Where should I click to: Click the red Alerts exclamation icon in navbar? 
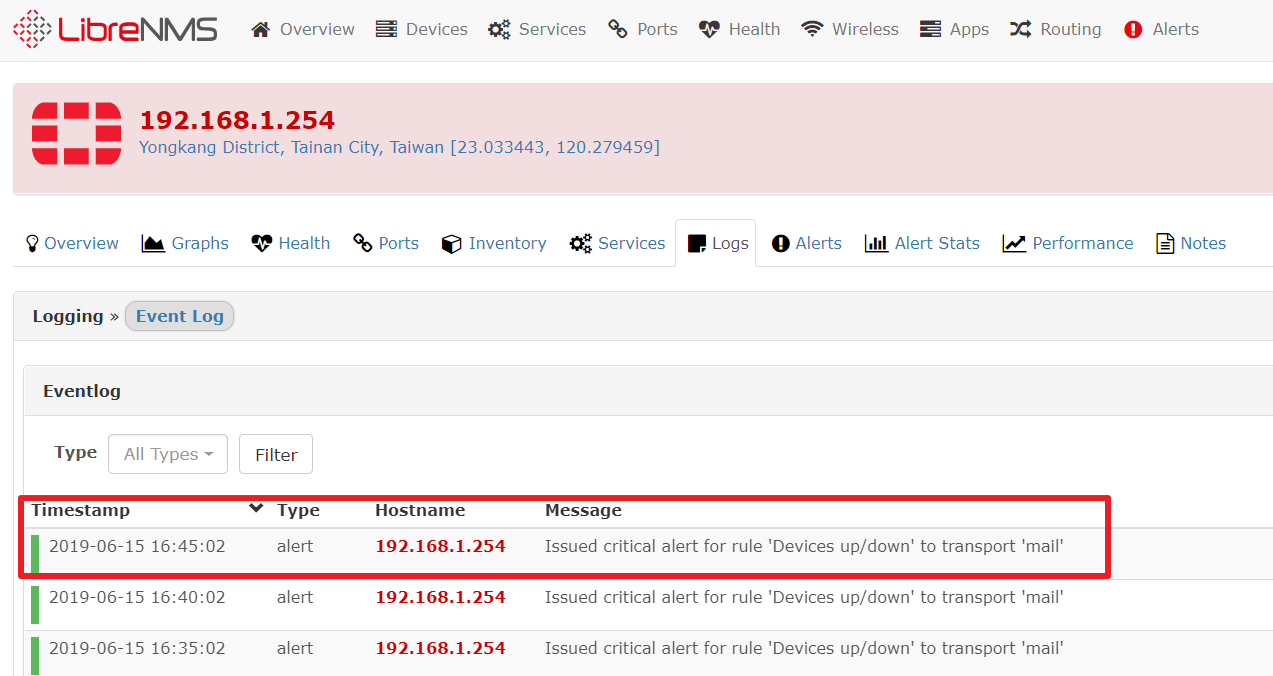(1133, 29)
